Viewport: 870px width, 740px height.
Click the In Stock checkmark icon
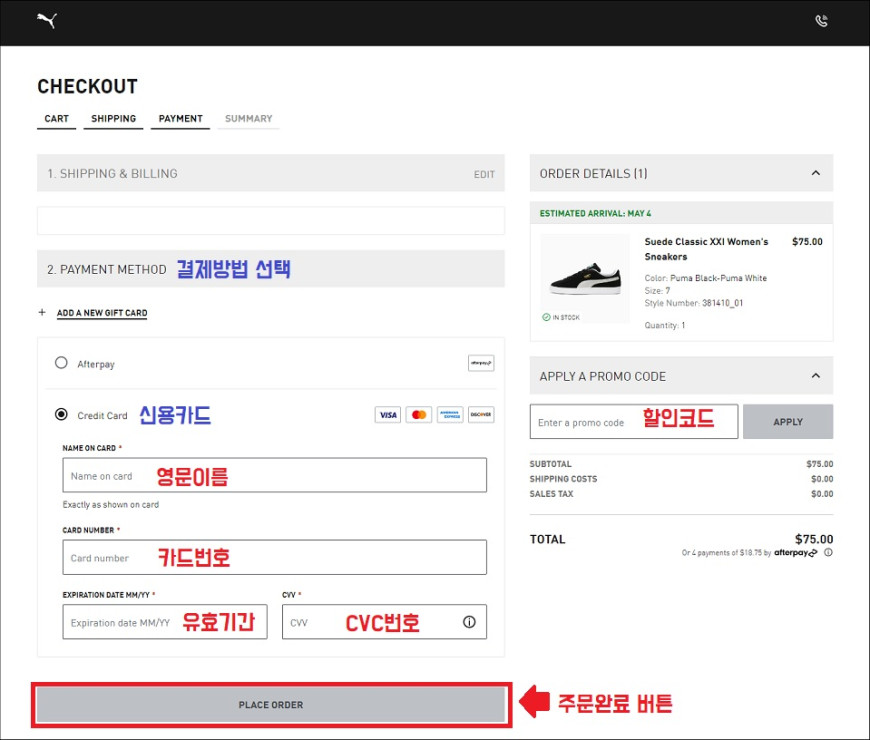pos(546,317)
